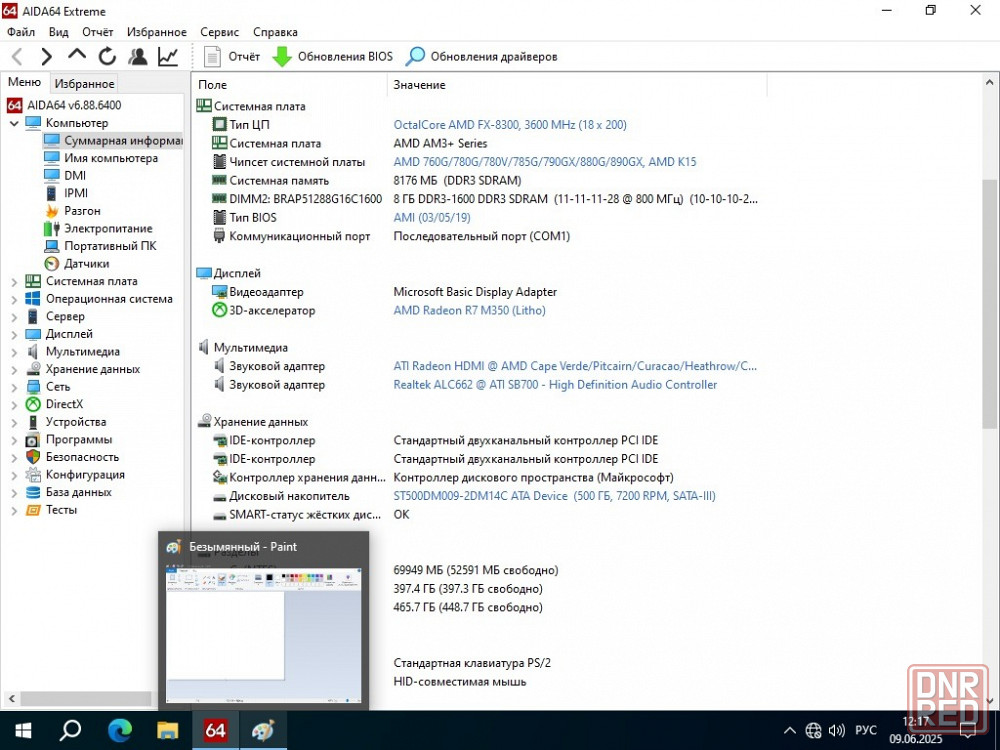Switch to the Избранное tab in the sidebar
The width and height of the screenshot is (1000, 750).
(x=84, y=84)
